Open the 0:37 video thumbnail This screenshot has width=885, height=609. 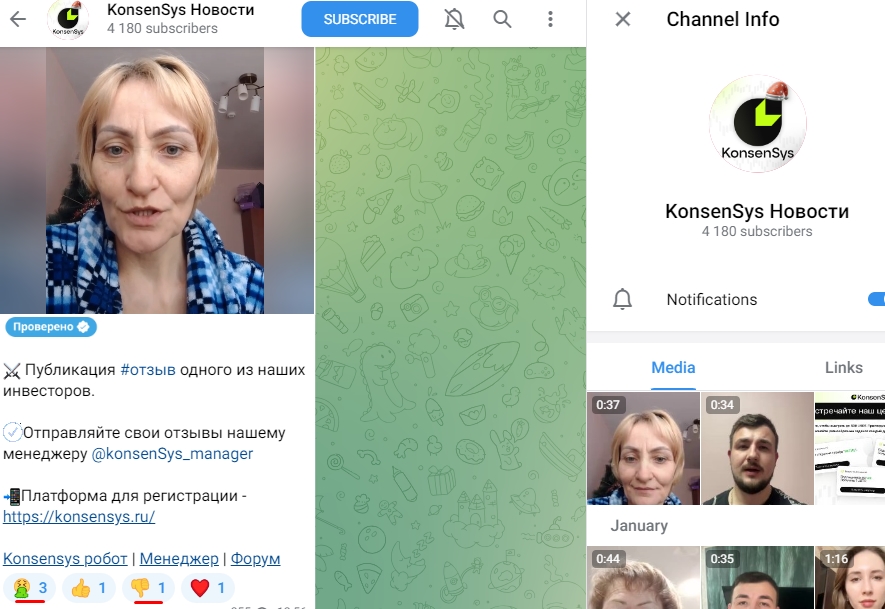coord(643,448)
